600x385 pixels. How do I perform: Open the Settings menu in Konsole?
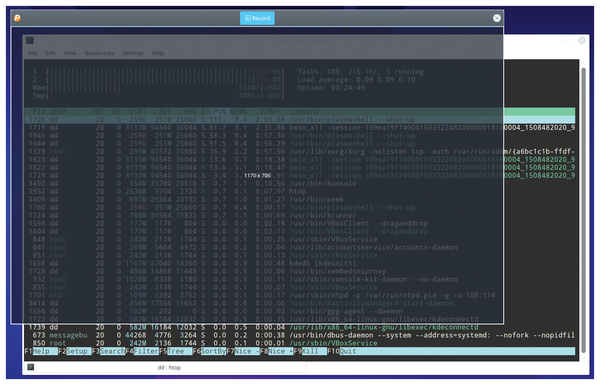click(x=133, y=53)
